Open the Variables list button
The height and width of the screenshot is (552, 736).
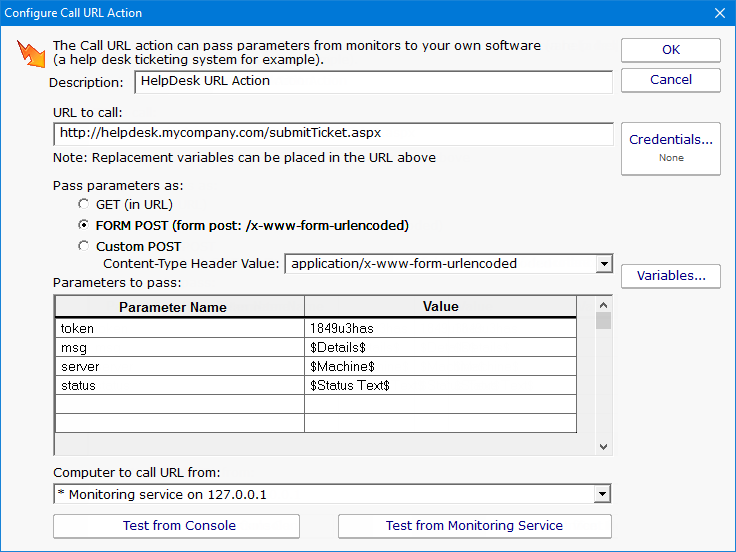[x=670, y=276]
